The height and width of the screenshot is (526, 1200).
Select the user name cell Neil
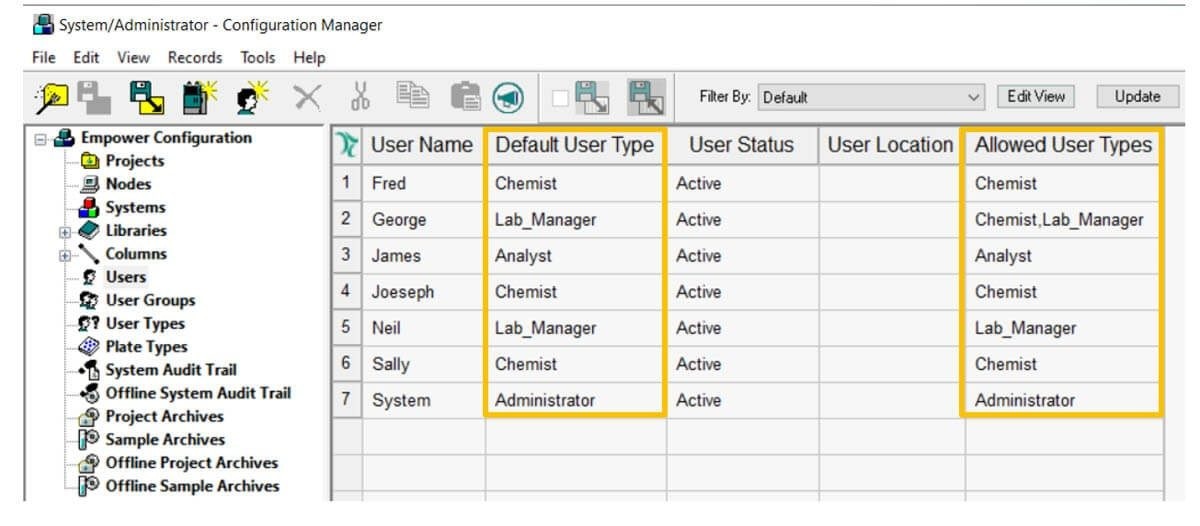pyautogui.click(x=424, y=328)
